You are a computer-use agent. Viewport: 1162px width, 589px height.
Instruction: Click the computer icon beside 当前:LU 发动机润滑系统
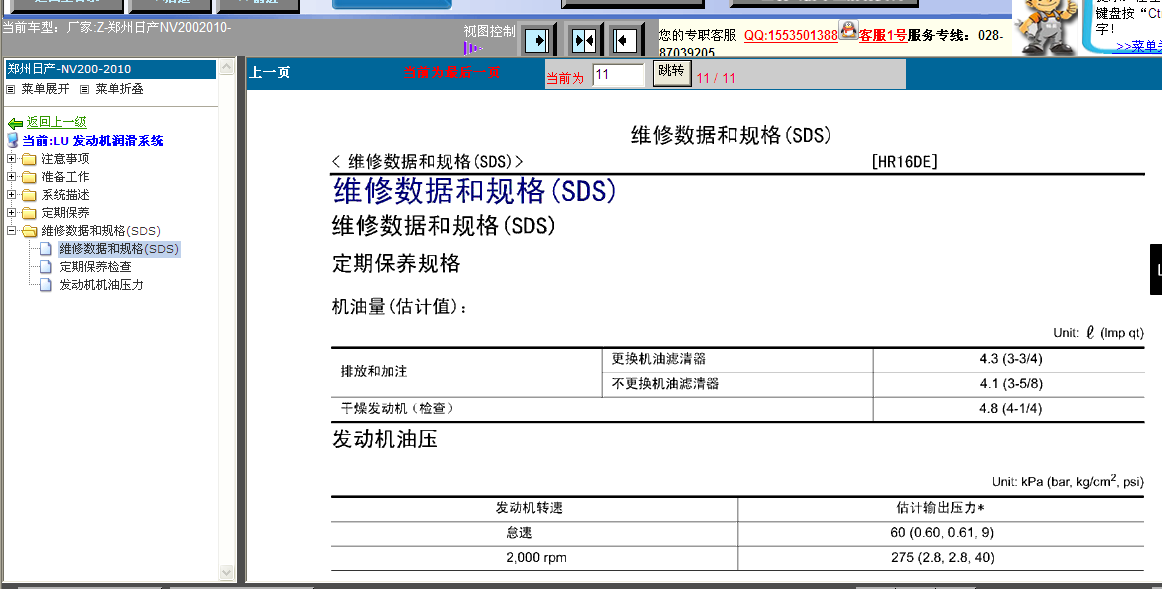pyautogui.click(x=13, y=141)
